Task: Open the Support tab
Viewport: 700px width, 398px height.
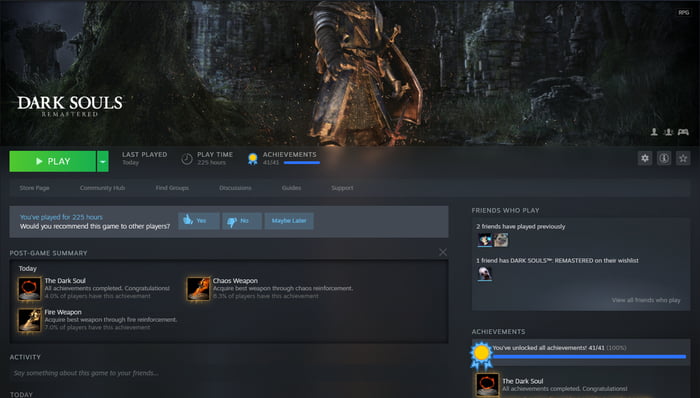Action: coord(342,188)
